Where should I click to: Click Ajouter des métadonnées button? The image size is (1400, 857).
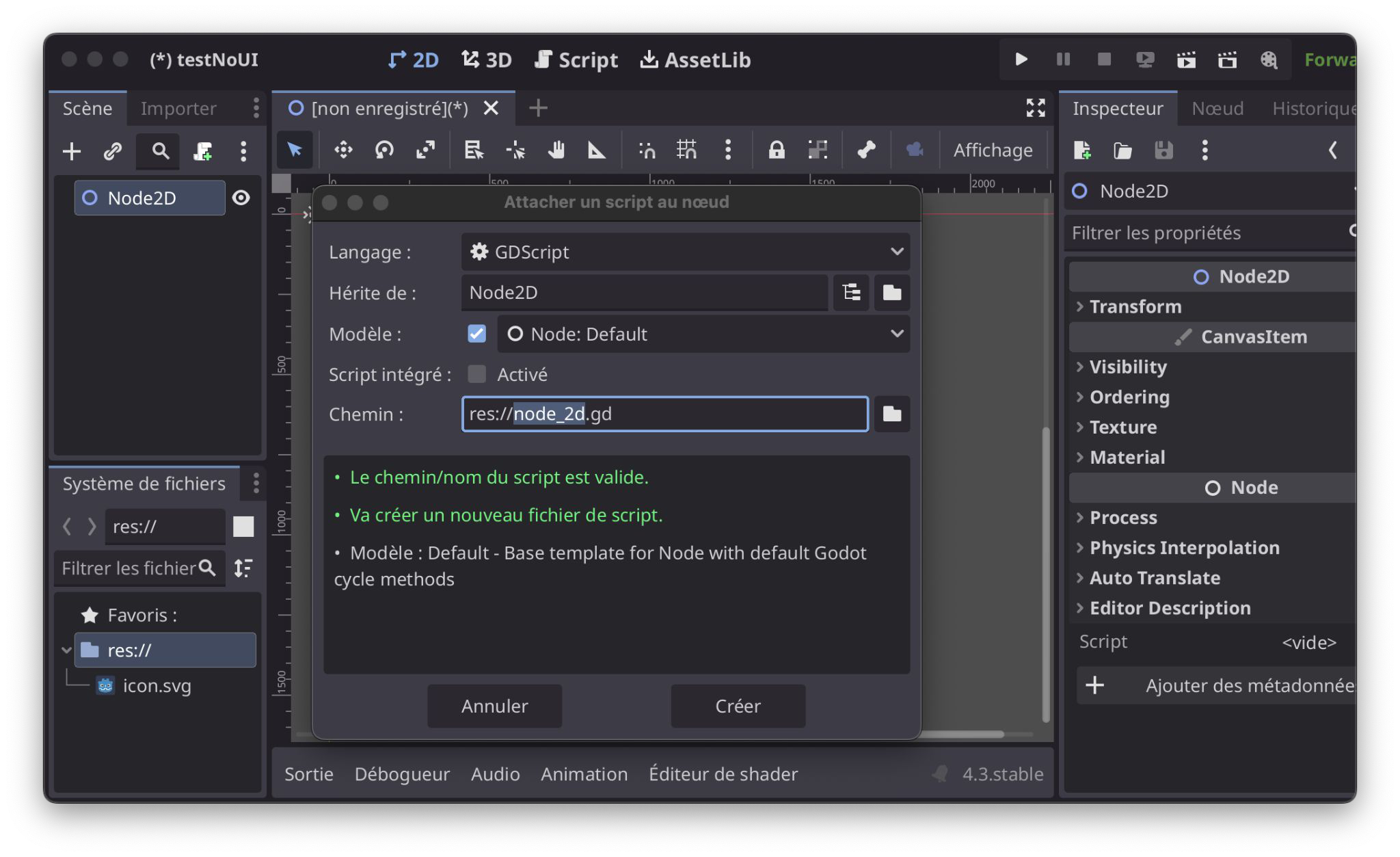point(1217,685)
